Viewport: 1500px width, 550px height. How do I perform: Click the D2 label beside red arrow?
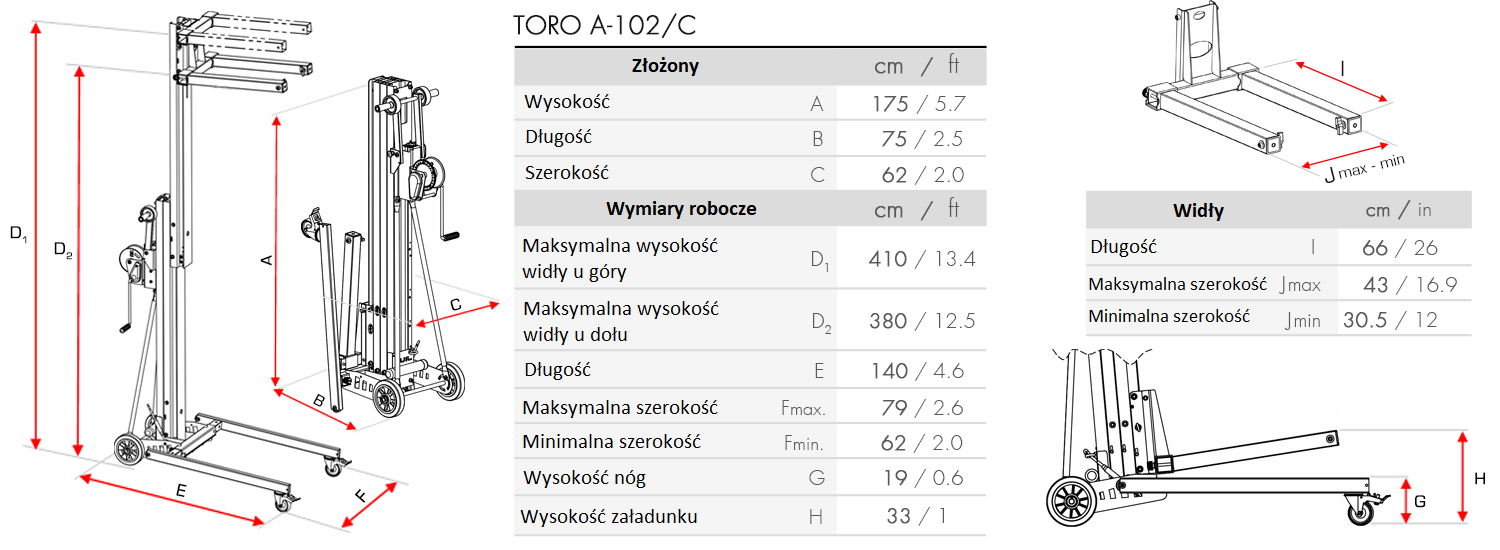point(62,250)
